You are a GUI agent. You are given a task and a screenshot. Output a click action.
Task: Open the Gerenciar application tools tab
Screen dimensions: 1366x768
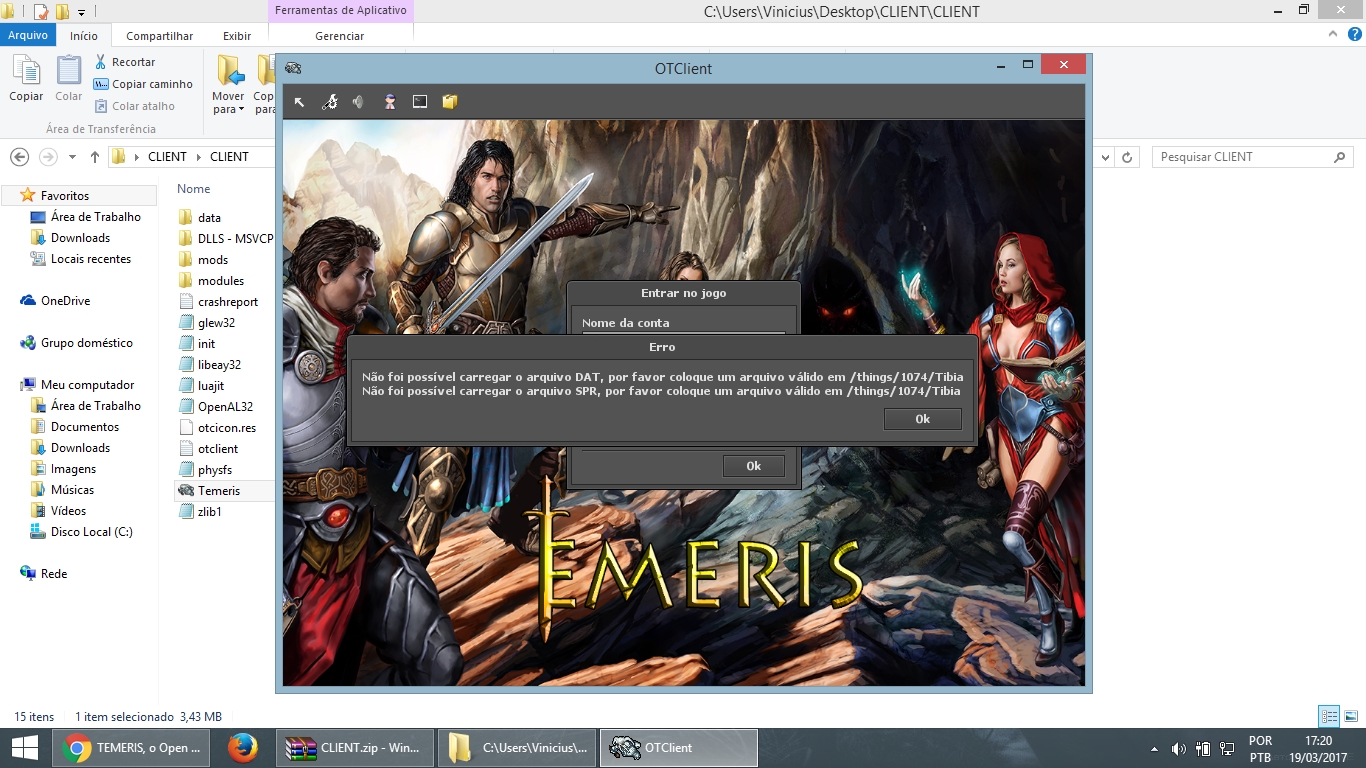(341, 34)
